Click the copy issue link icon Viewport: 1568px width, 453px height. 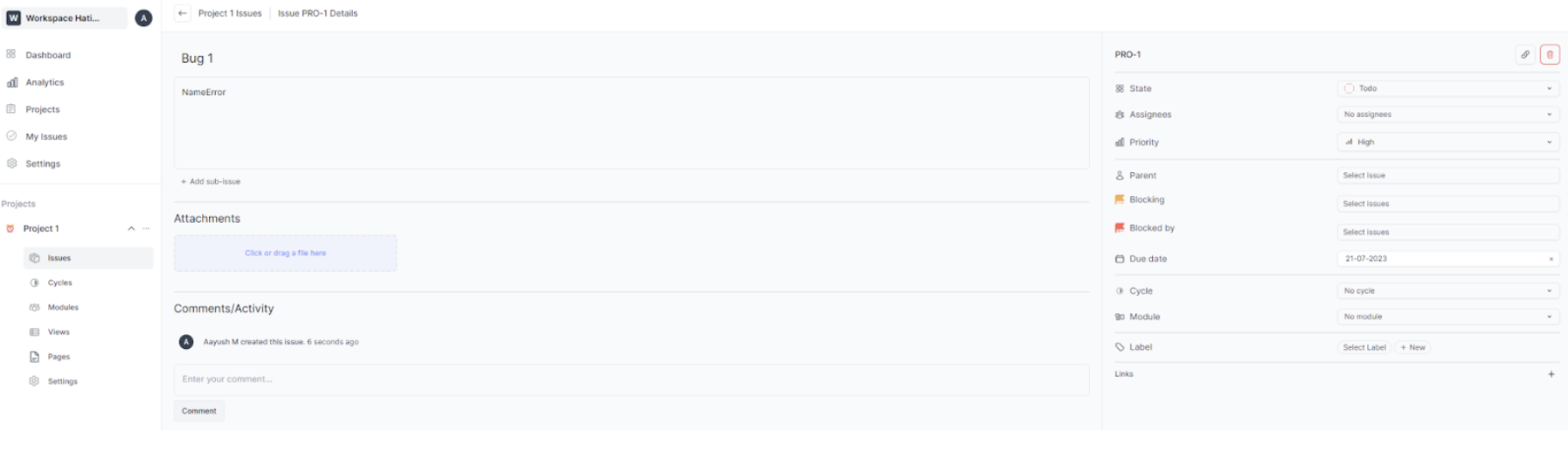click(1524, 54)
